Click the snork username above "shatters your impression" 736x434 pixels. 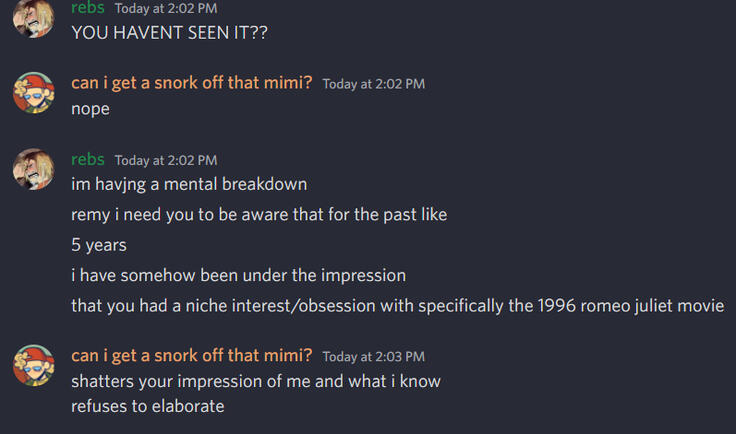191,355
